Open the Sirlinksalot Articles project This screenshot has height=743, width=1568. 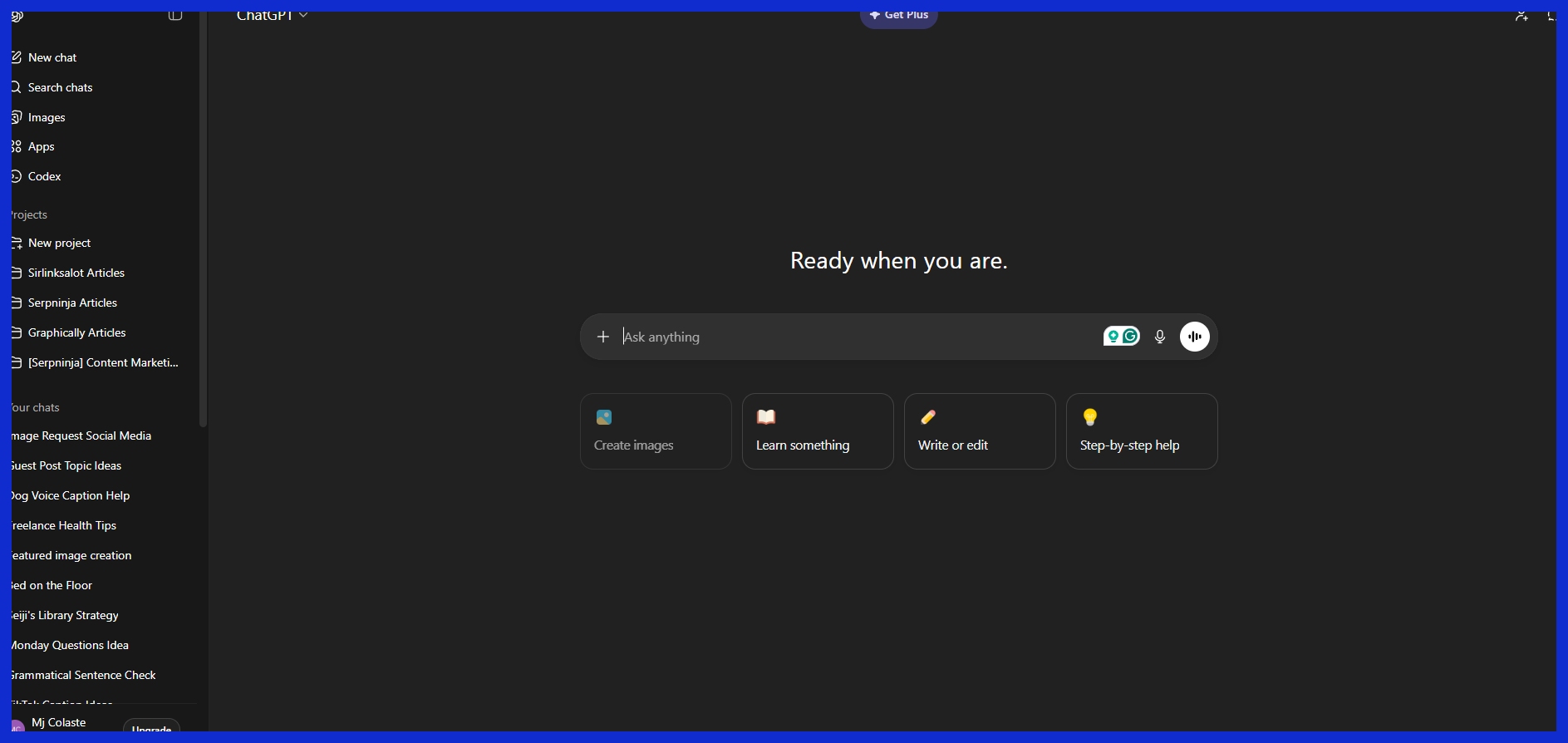76,273
